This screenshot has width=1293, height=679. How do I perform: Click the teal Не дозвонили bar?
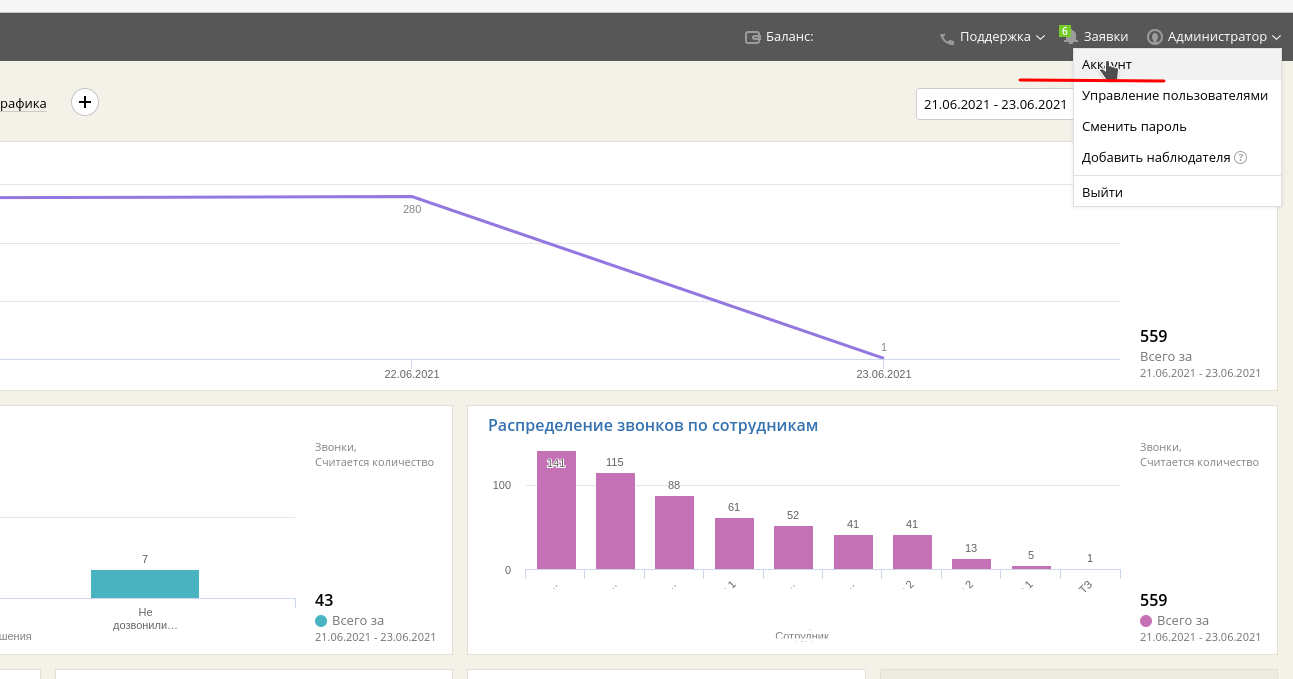[x=145, y=584]
